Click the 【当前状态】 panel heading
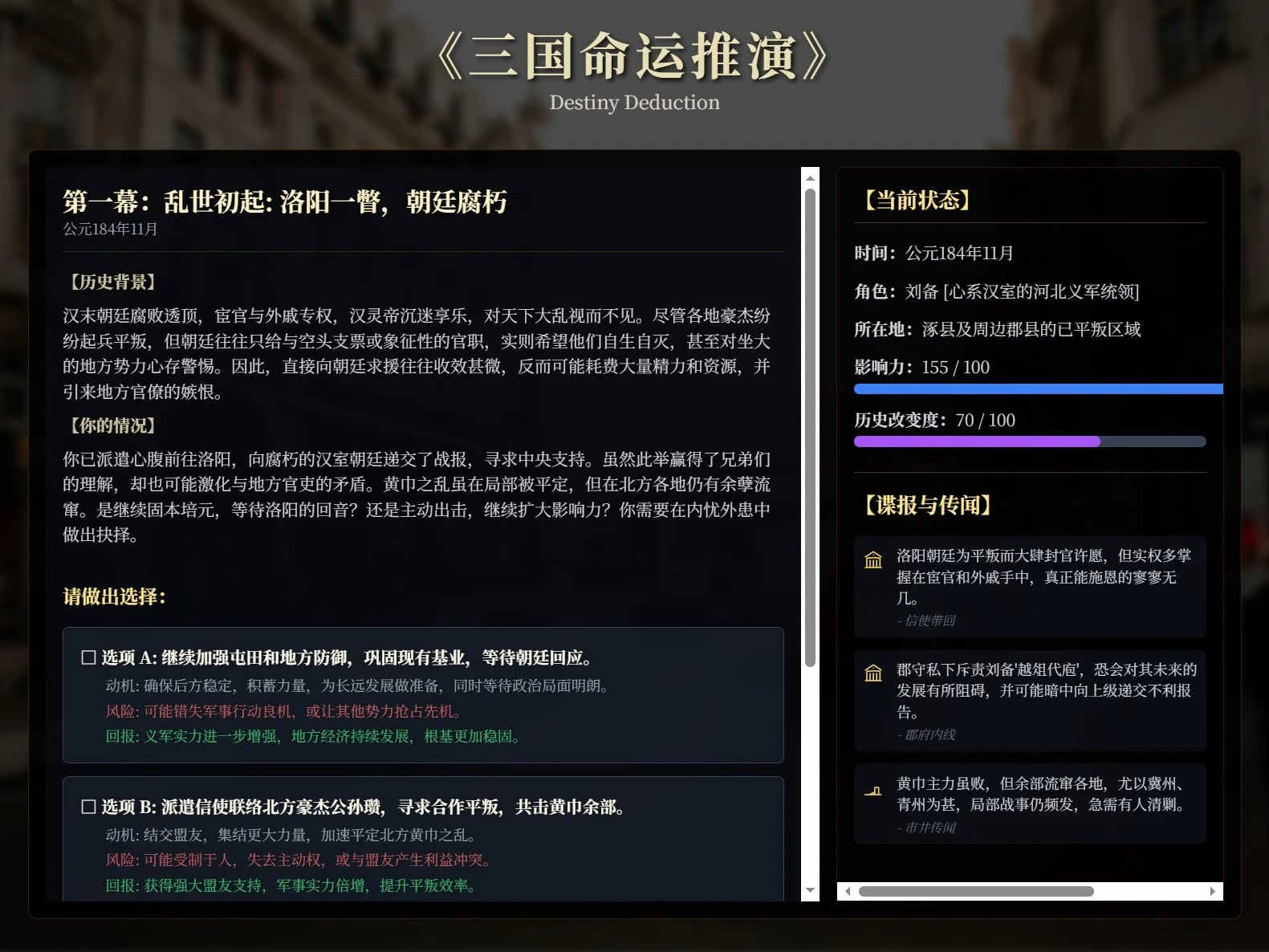The width and height of the screenshot is (1269, 952). click(x=917, y=200)
